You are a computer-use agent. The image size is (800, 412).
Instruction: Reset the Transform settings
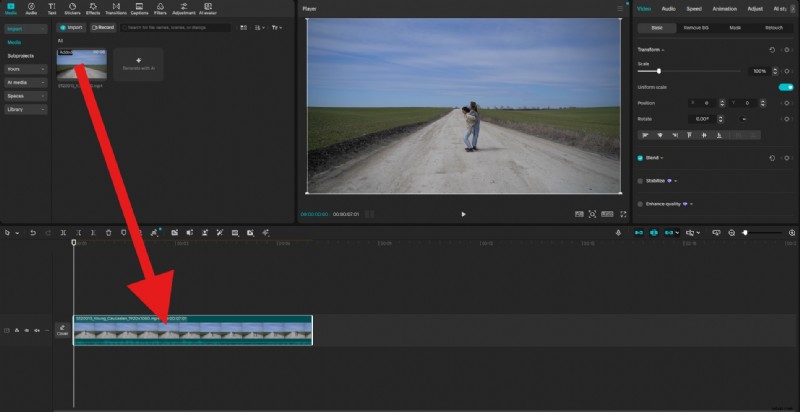772,50
